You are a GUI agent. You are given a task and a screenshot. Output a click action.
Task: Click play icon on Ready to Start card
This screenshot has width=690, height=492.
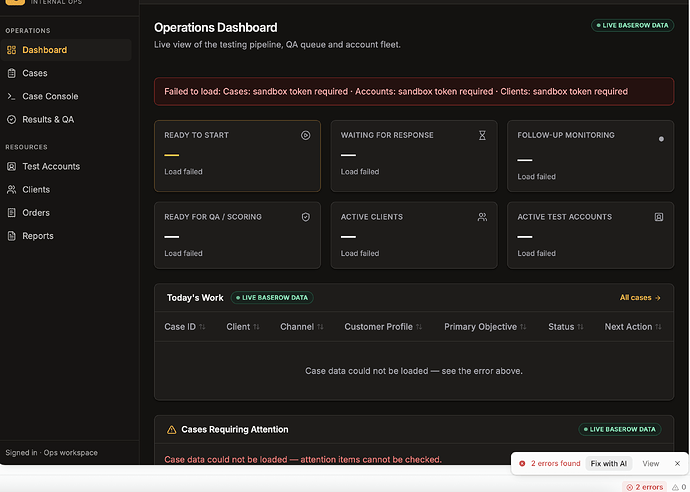(305, 135)
